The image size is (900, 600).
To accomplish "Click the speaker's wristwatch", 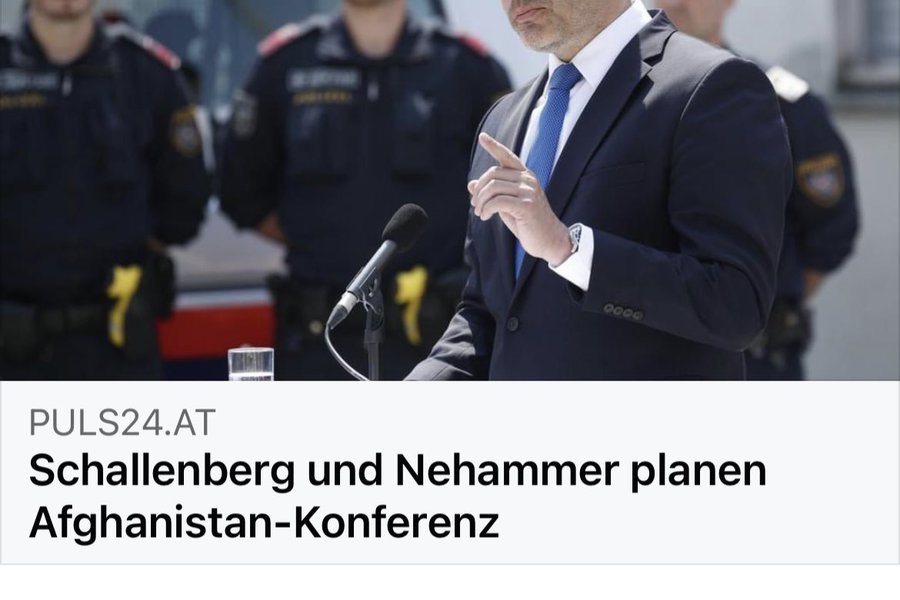I will [575, 238].
